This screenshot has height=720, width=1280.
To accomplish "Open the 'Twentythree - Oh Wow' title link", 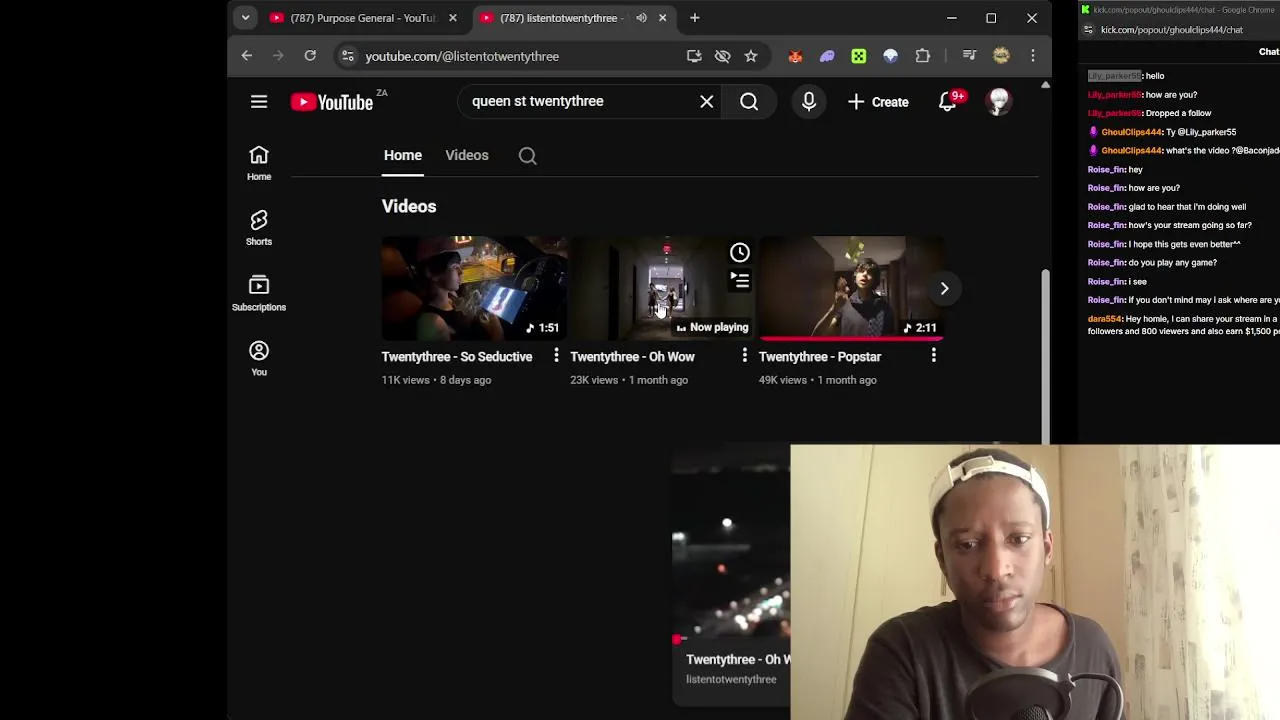I will pyautogui.click(x=632, y=357).
